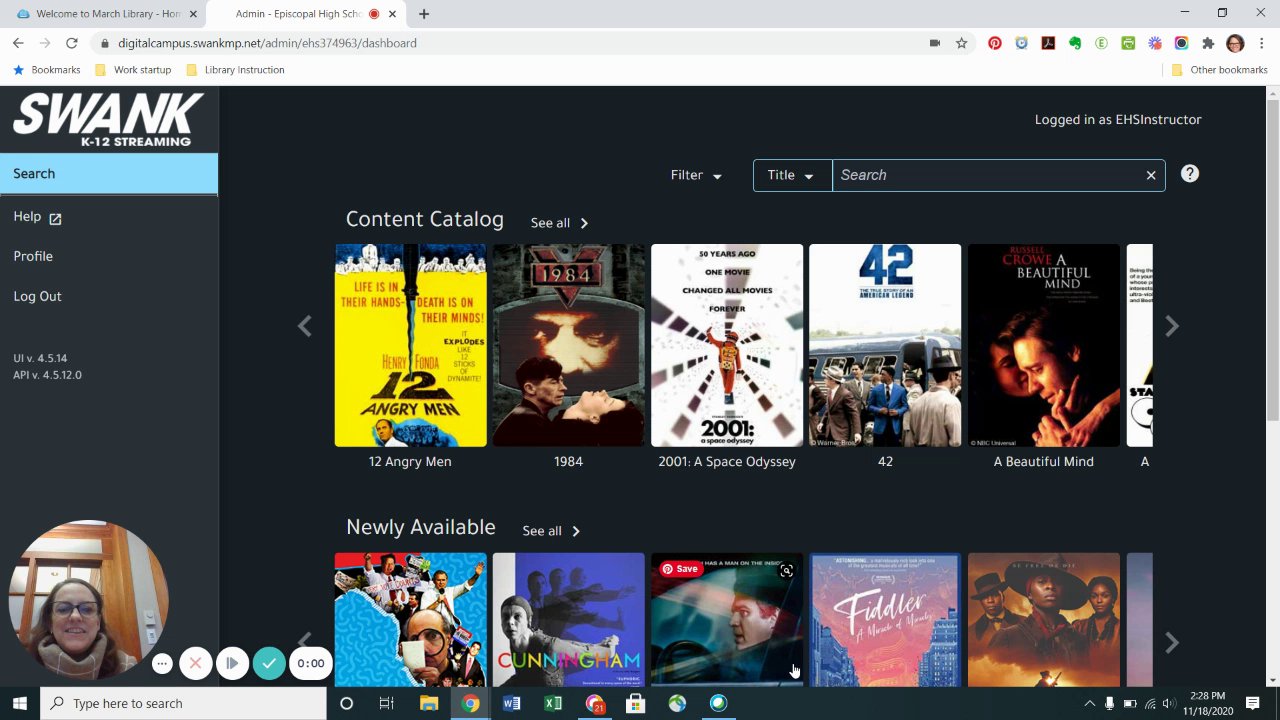Open Task View in taskbar
The width and height of the screenshot is (1280, 720).
click(x=386, y=703)
